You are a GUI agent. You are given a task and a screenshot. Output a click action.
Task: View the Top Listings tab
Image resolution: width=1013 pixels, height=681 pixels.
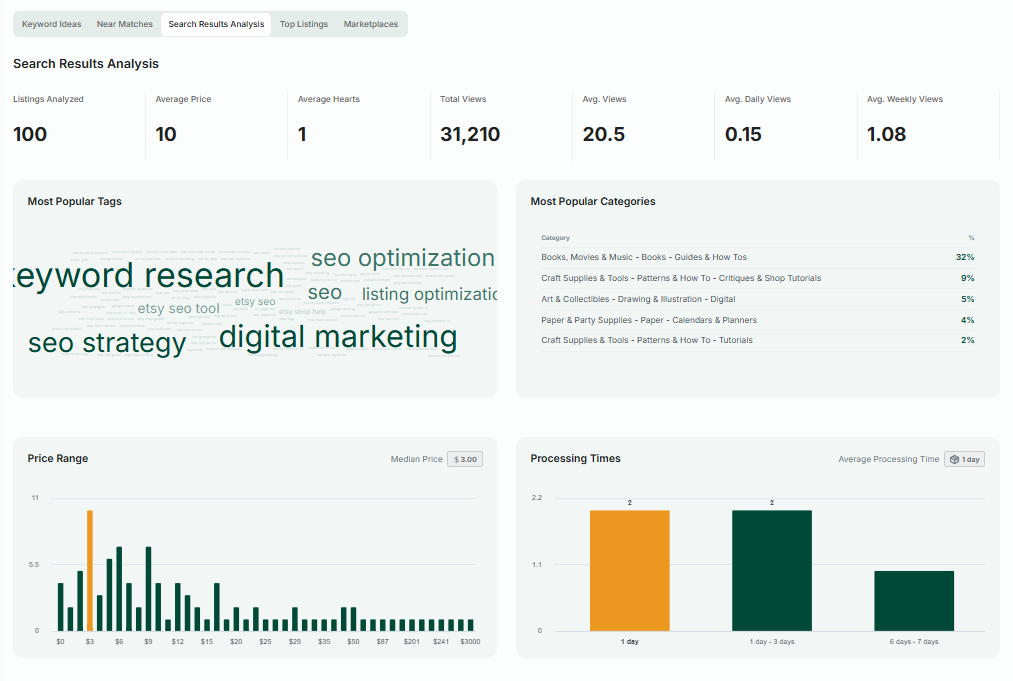(x=304, y=24)
